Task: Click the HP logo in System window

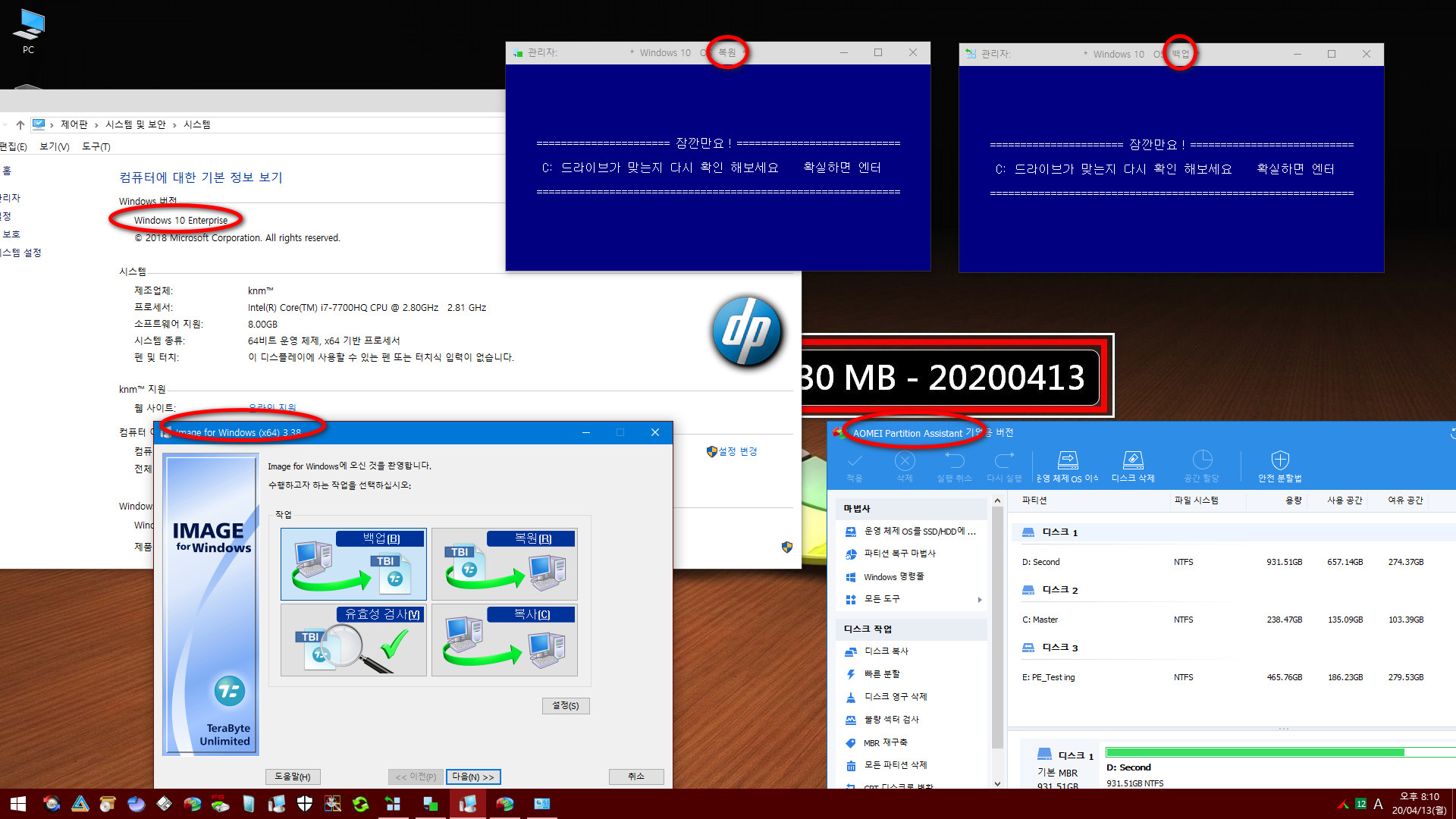Action: click(747, 331)
